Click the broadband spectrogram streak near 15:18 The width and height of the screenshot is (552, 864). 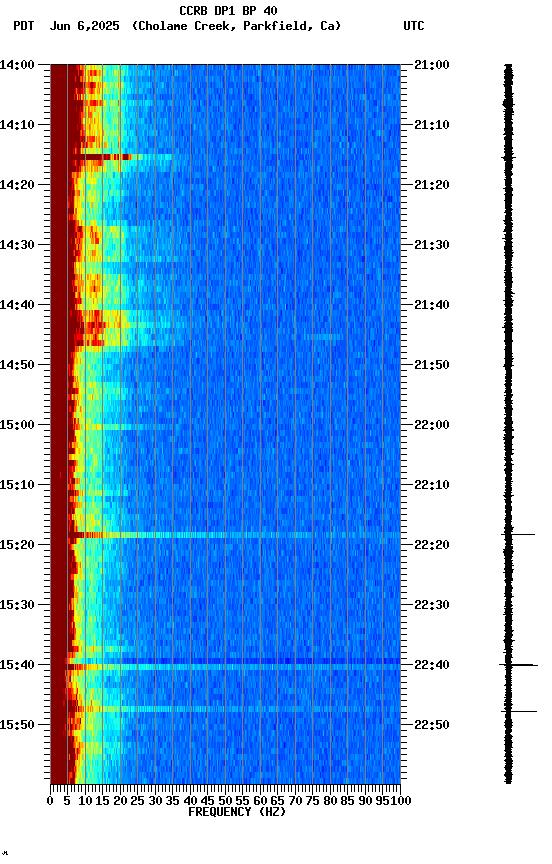click(234, 535)
